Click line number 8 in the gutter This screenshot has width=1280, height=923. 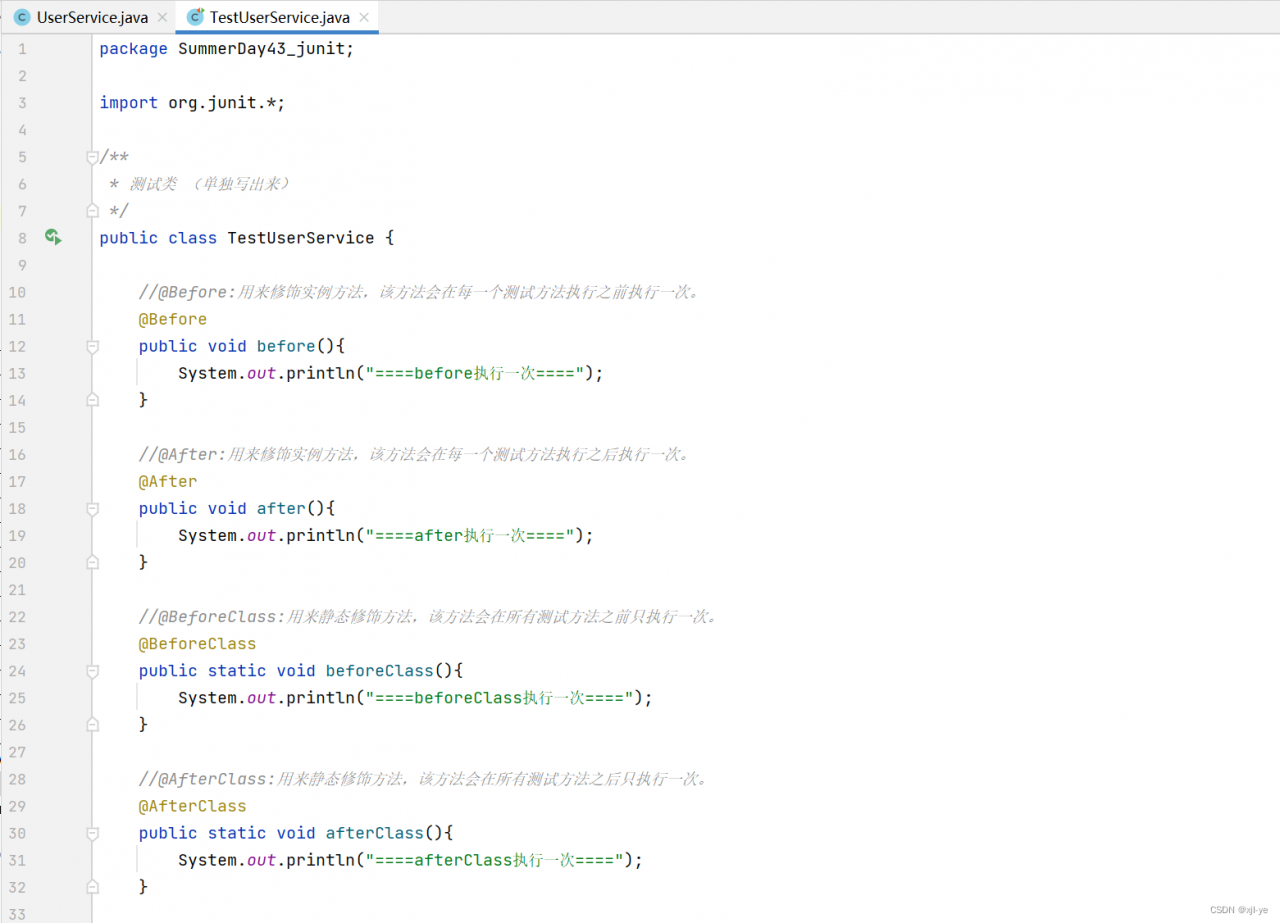tap(22, 238)
